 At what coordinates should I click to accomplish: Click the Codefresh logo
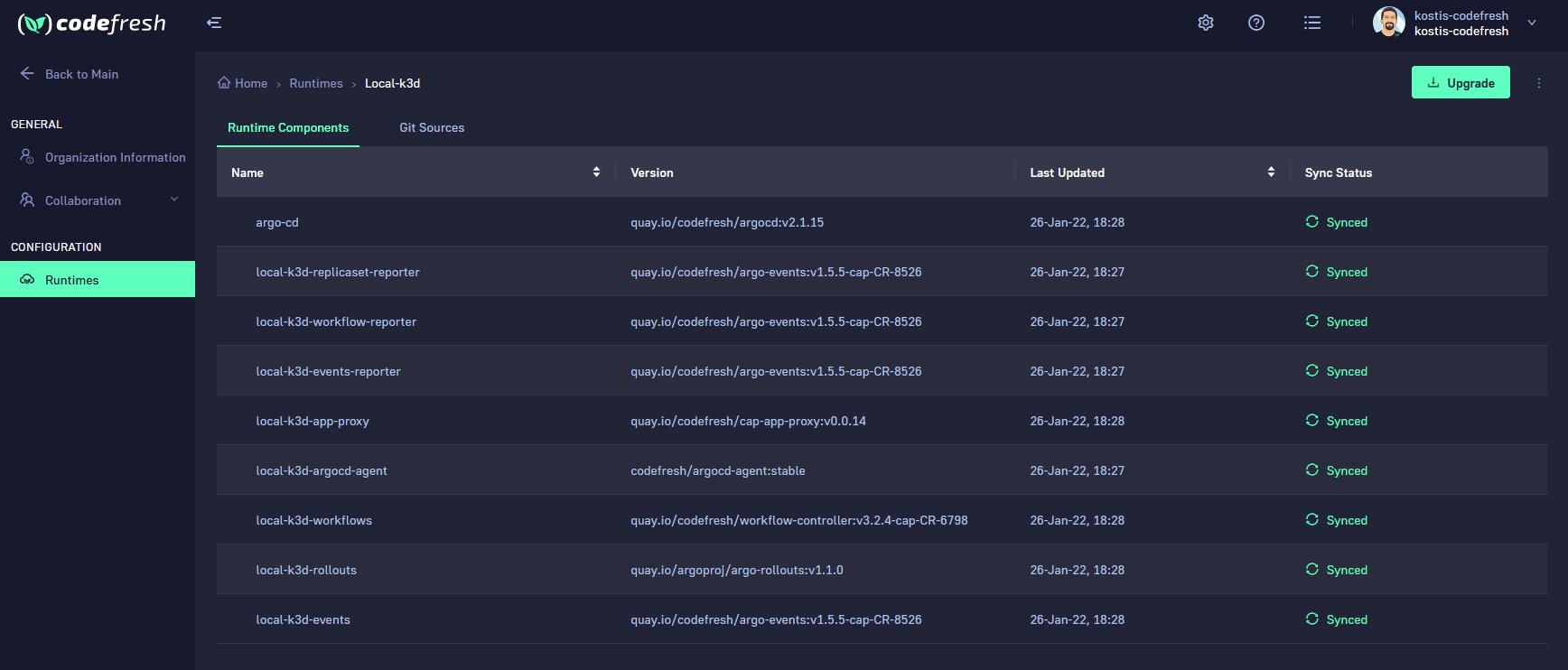[x=92, y=23]
